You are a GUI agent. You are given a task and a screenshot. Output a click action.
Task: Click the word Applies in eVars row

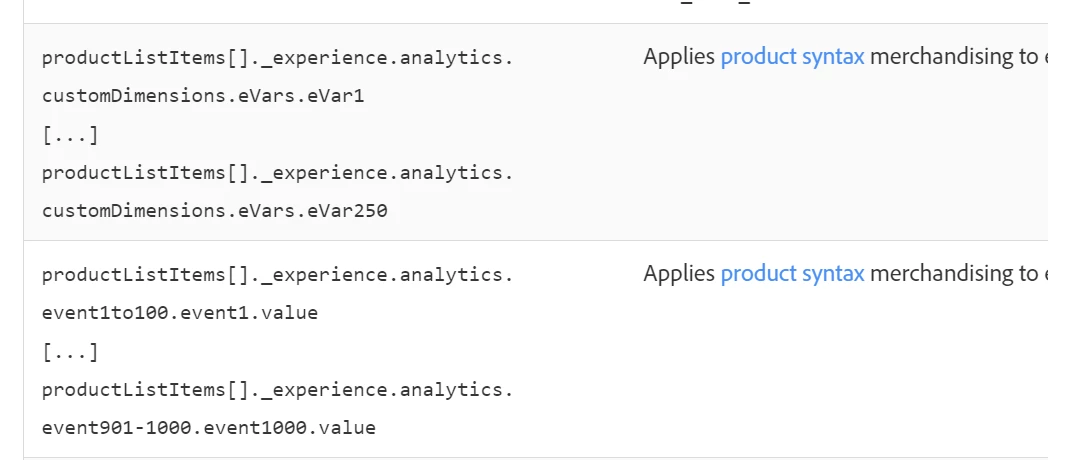(679, 57)
